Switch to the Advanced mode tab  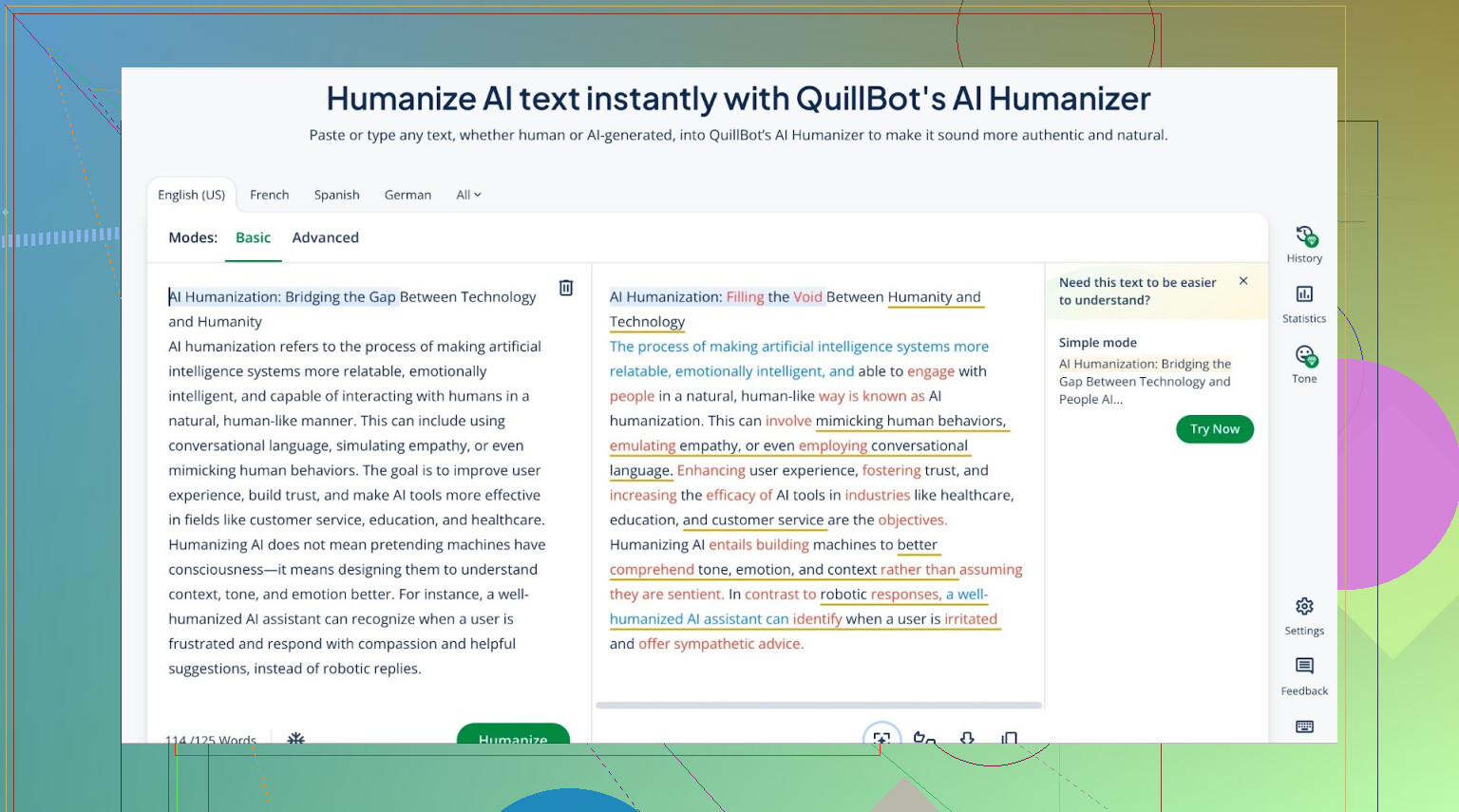pyautogui.click(x=325, y=237)
